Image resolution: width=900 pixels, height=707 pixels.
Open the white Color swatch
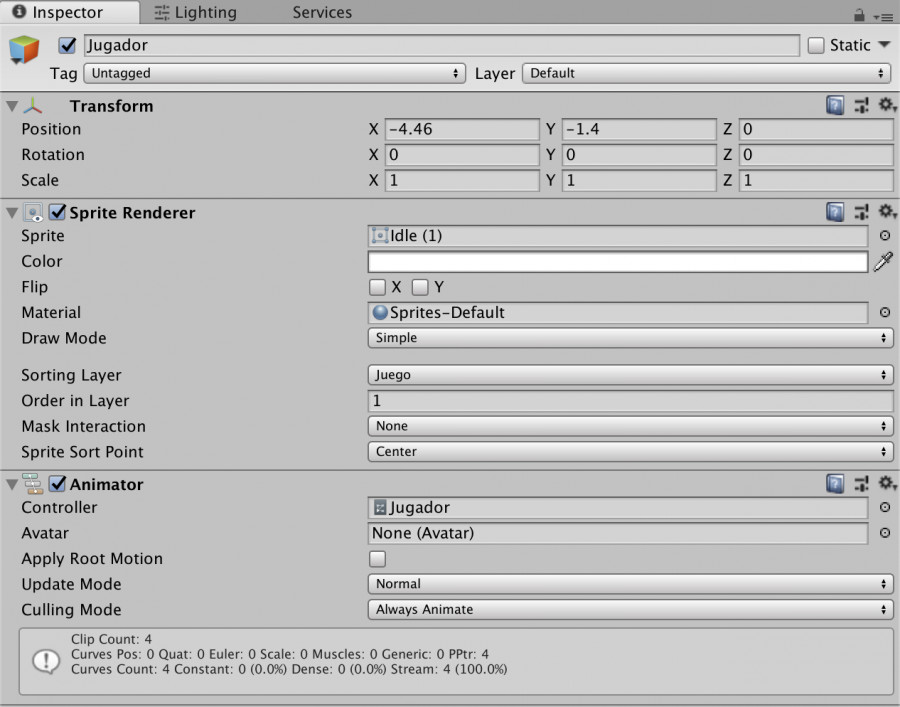(x=618, y=262)
